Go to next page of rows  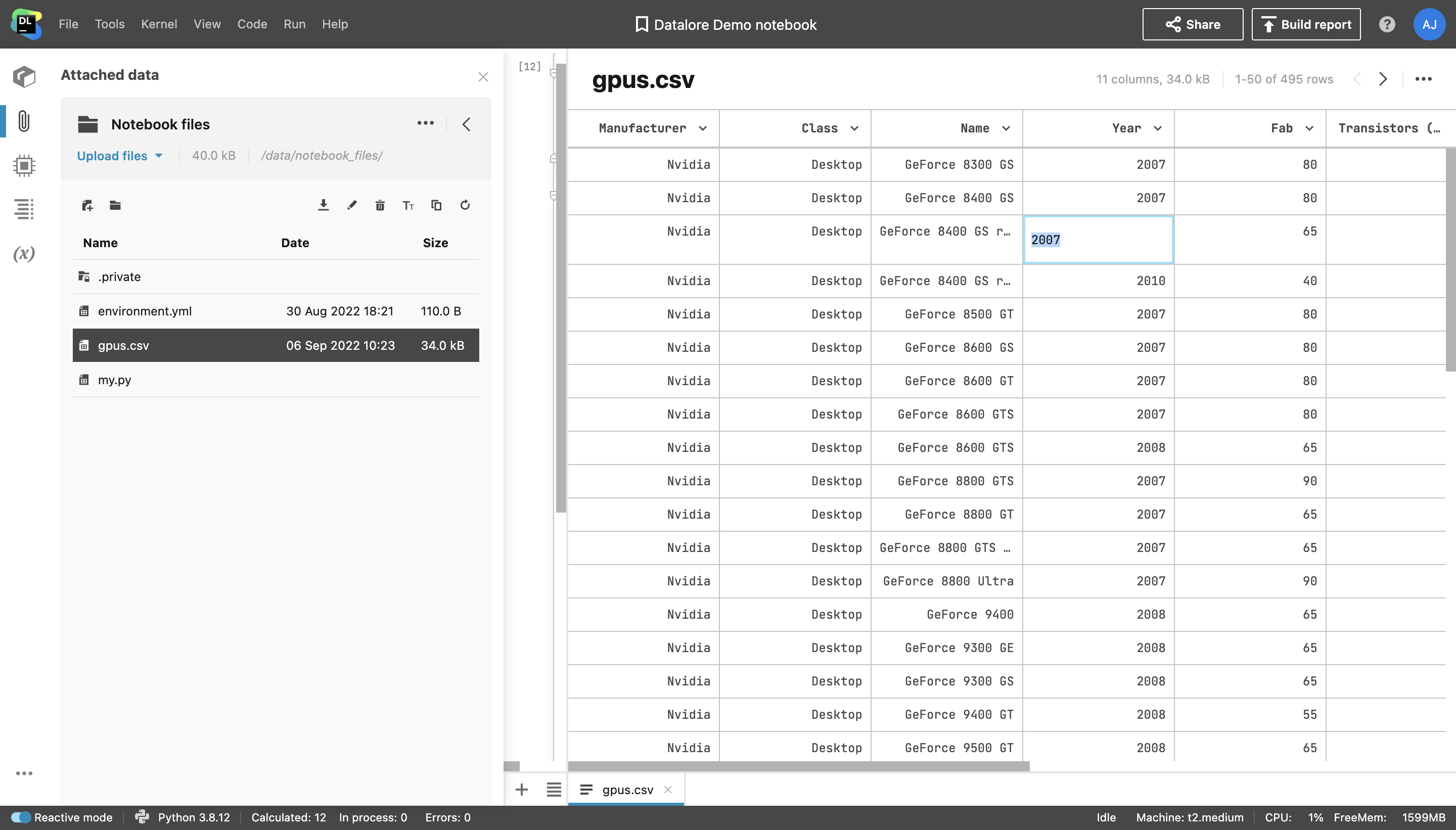click(x=1383, y=79)
